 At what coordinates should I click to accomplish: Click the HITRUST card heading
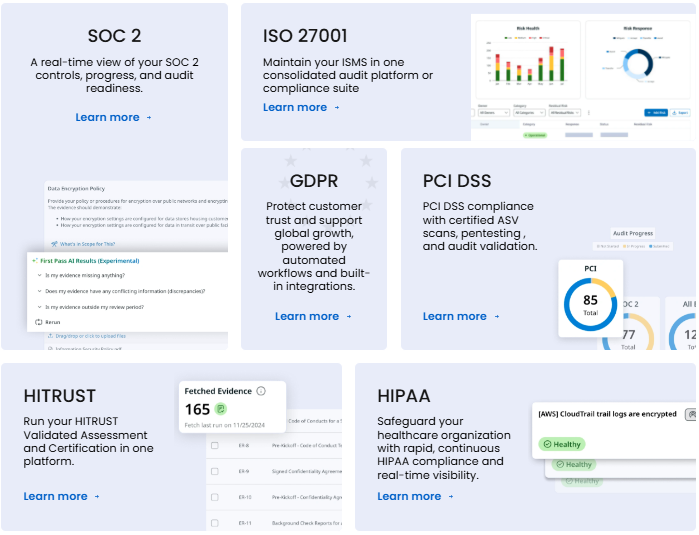(x=59, y=396)
